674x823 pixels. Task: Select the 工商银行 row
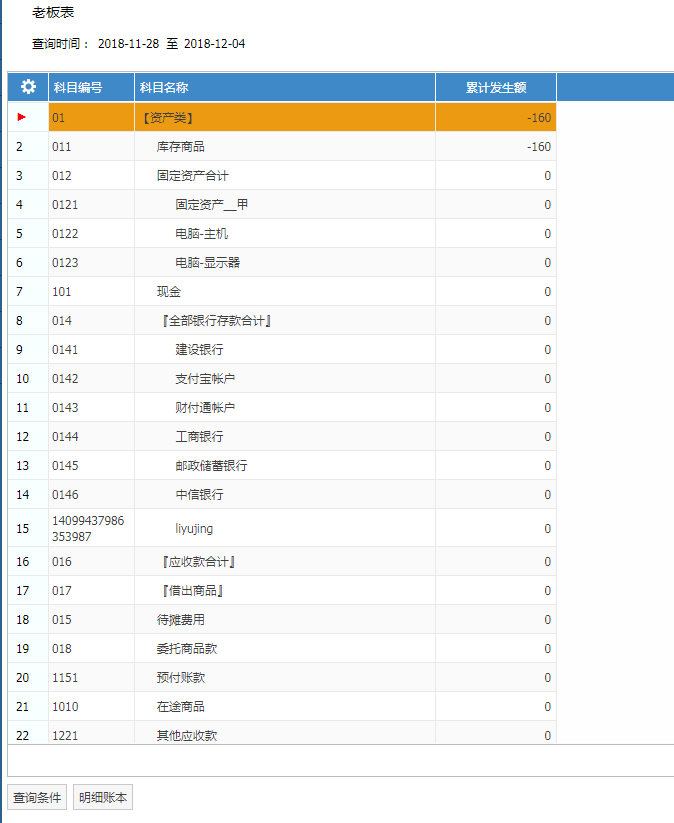pyautogui.click(x=282, y=436)
